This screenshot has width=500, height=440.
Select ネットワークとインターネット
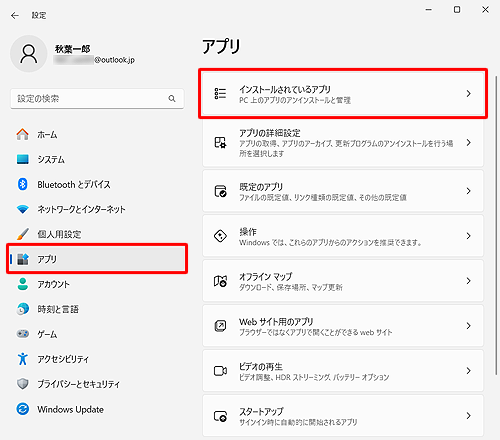(x=97, y=209)
